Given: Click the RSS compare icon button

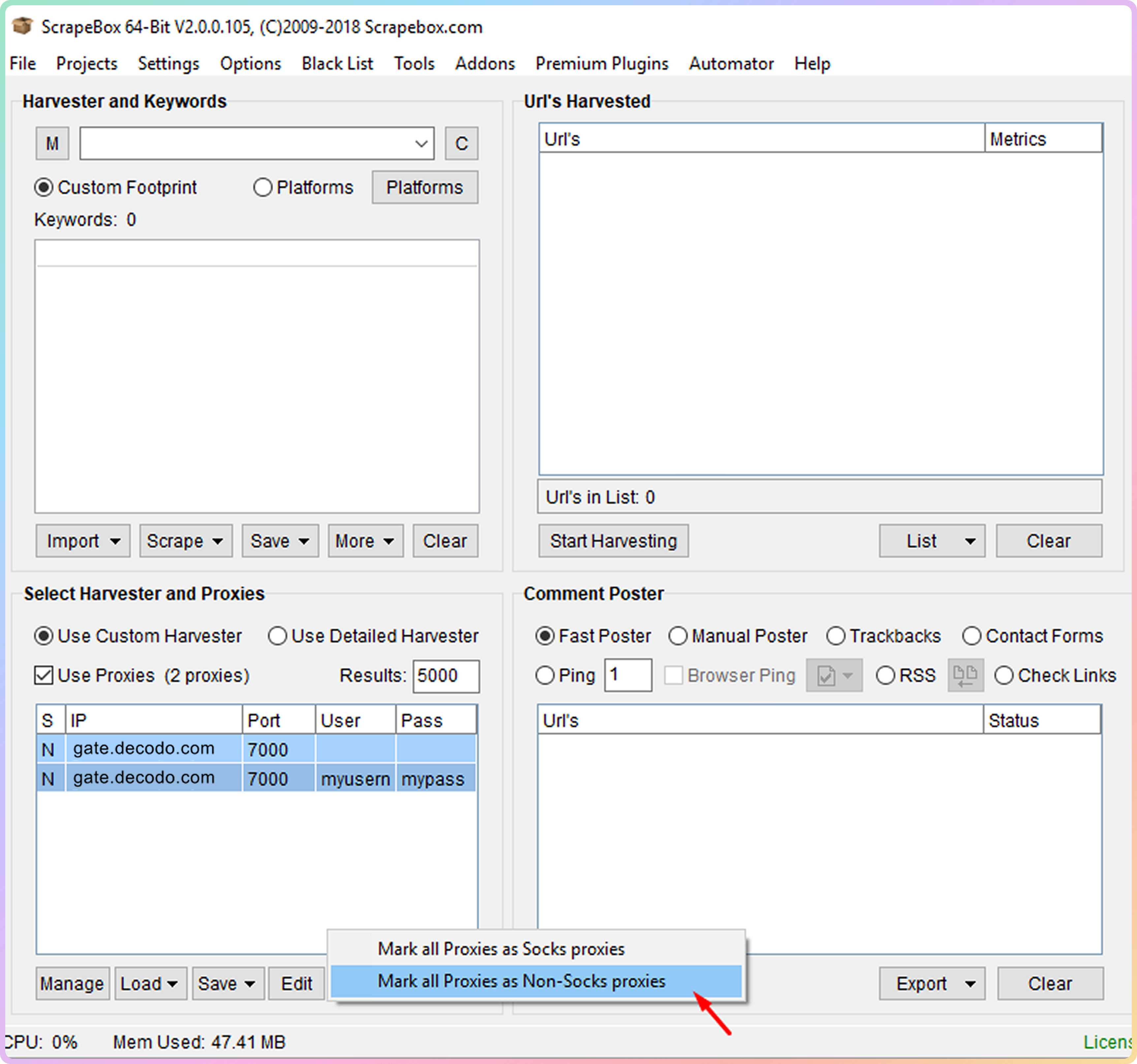Looking at the screenshot, I should pyautogui.click(x=965, y=675).
